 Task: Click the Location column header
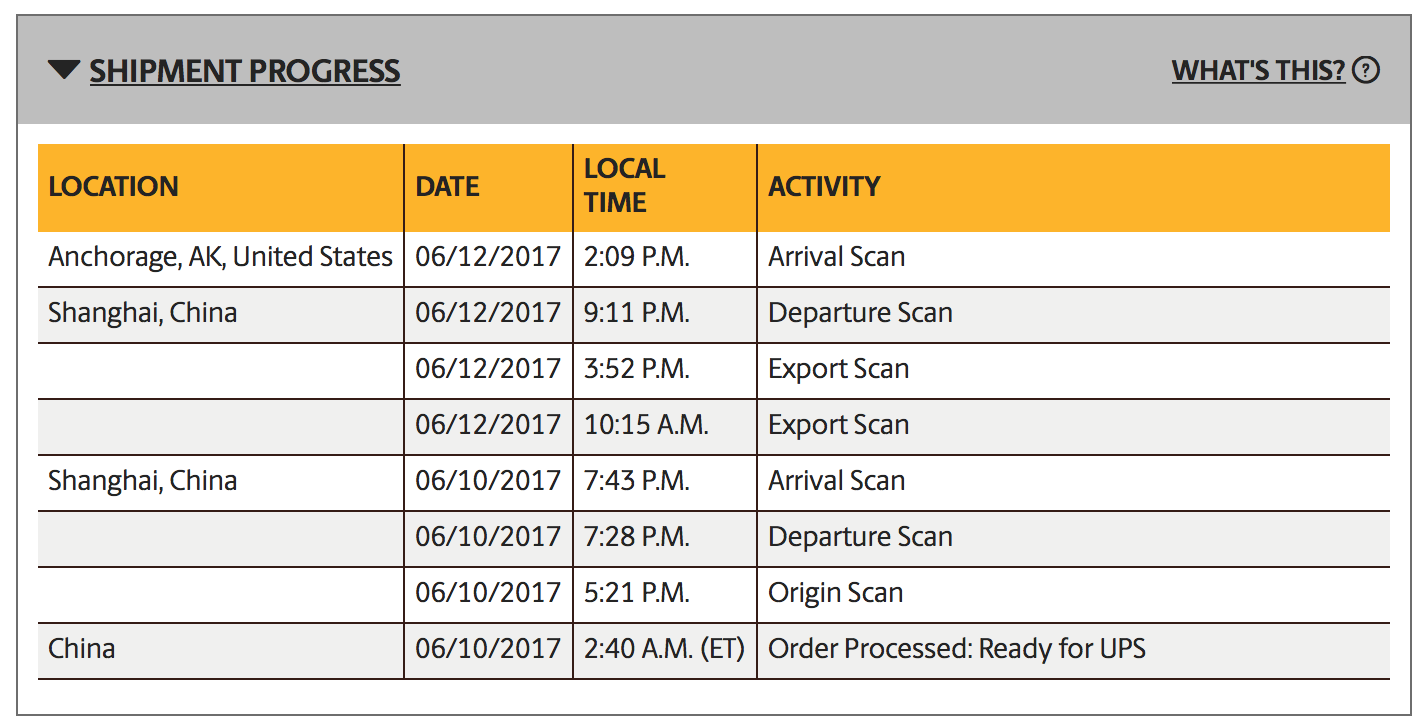pyautogui.click(x=221, y=188)
